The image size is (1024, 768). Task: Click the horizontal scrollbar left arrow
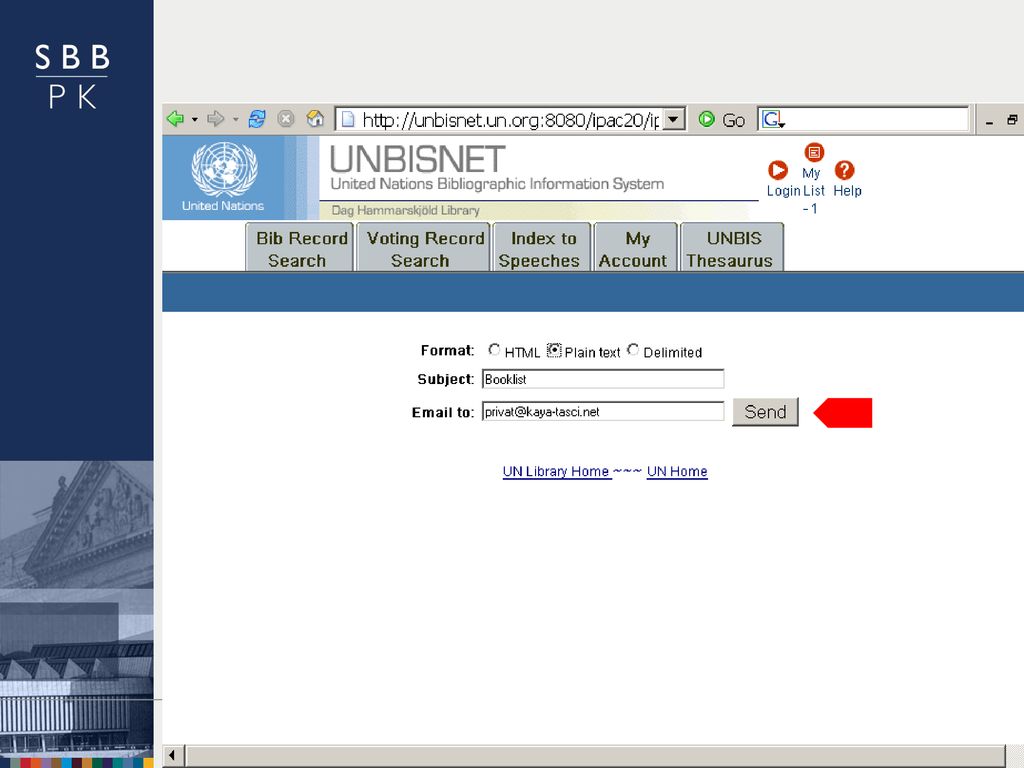pyautogui.click(x=173, y=756)
